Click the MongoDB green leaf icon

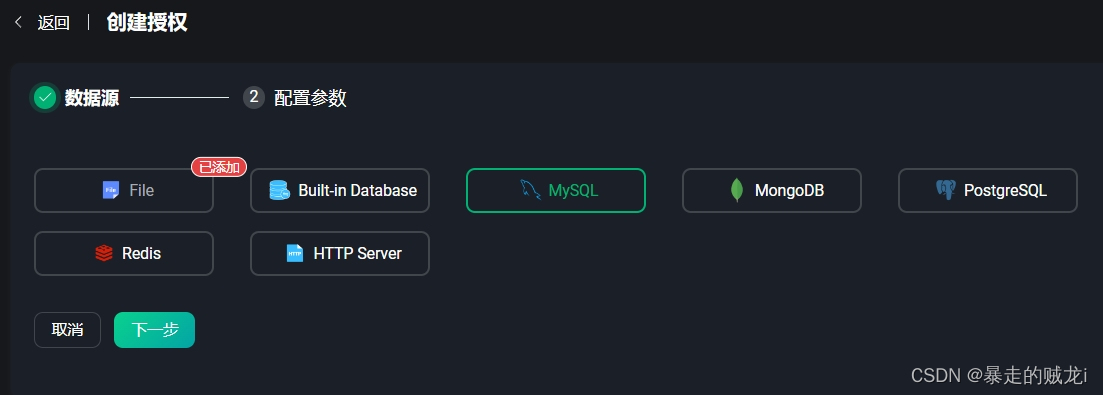[x=737, y=190]
